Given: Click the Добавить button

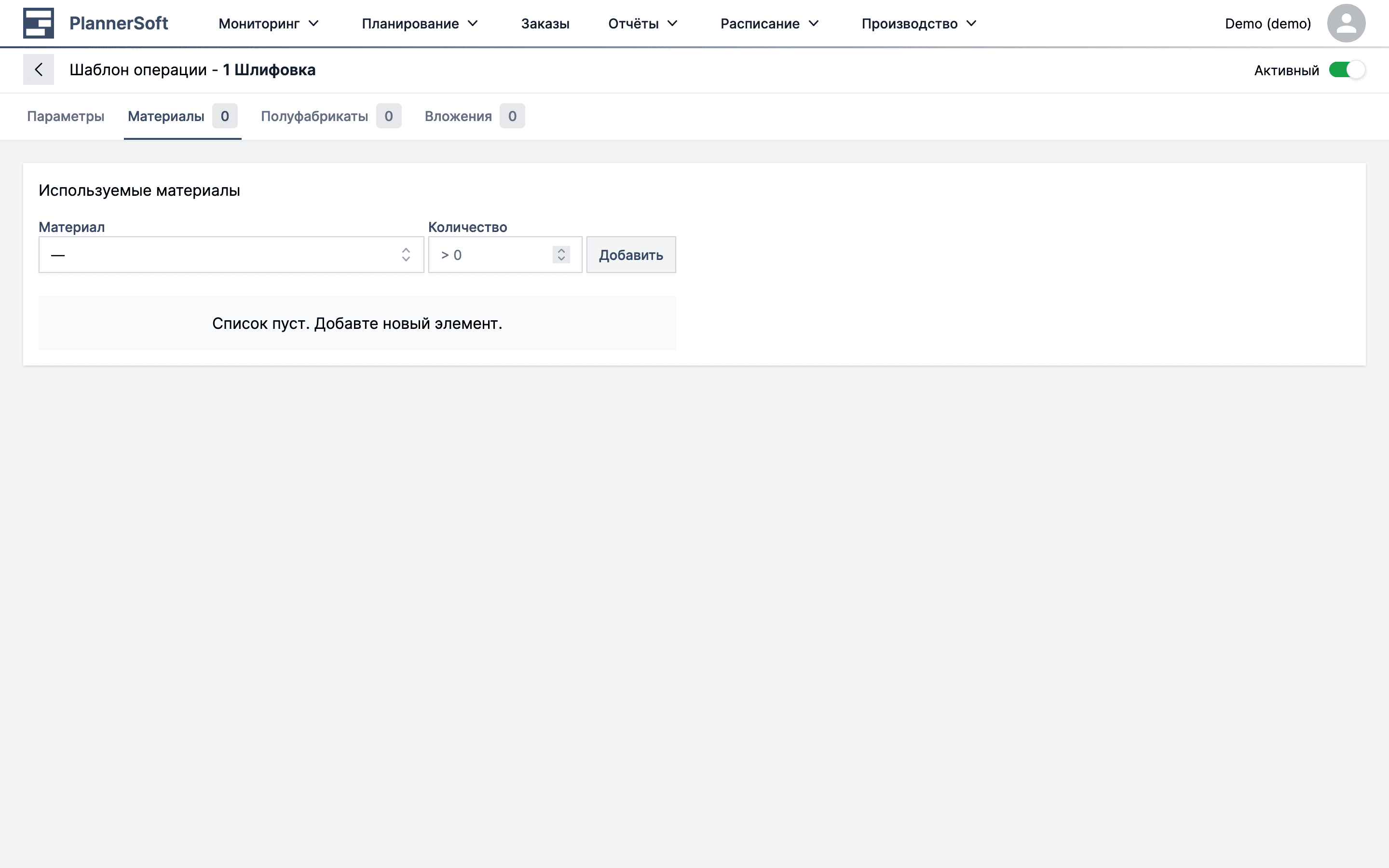Looking at the screenshot, I should [630, 254].
